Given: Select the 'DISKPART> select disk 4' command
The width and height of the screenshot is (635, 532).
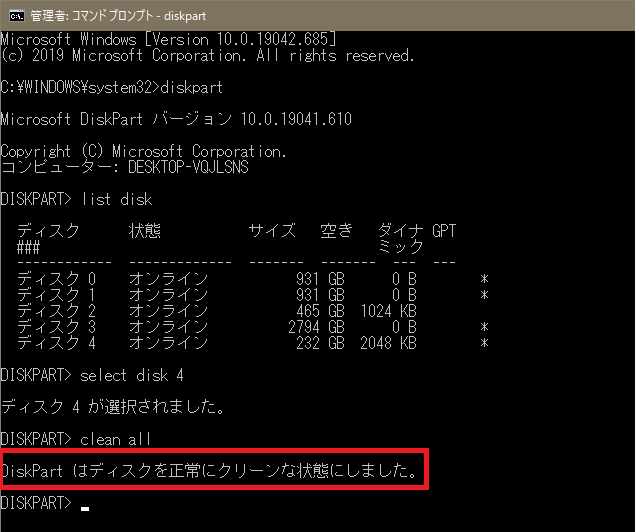Looking at the screenshot, I should 92,375.
